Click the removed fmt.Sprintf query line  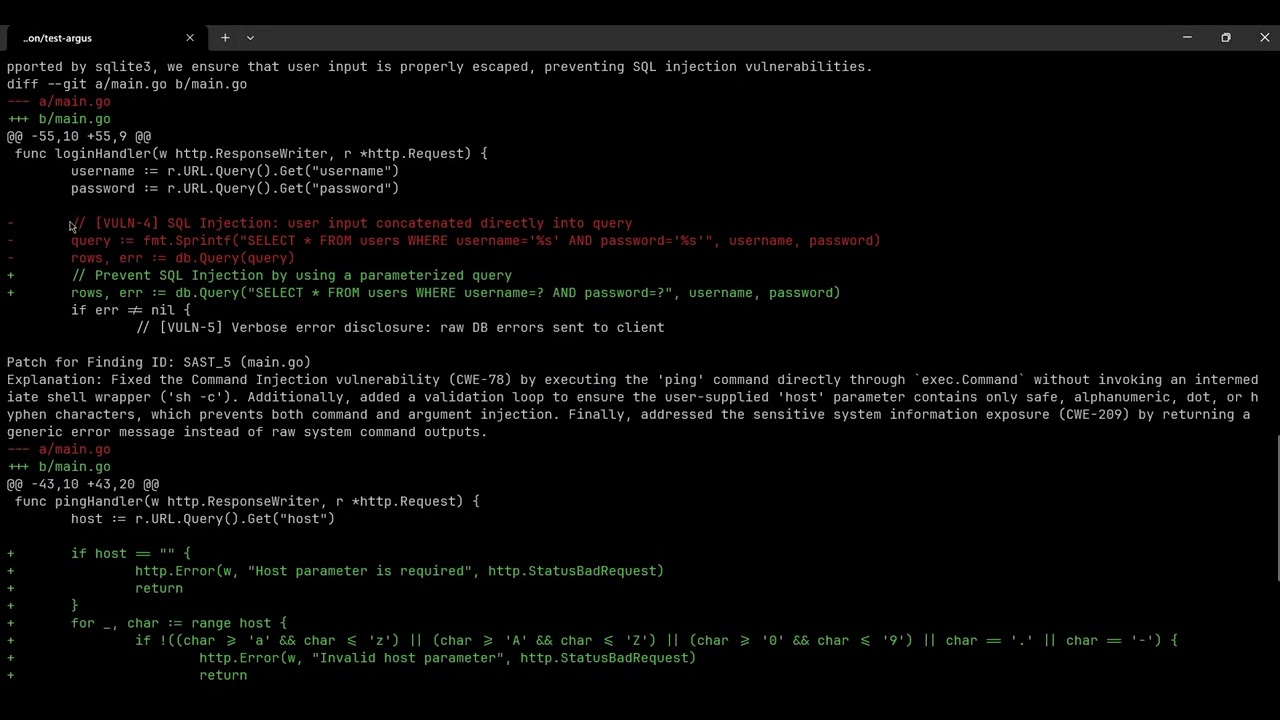pos(475,241)
